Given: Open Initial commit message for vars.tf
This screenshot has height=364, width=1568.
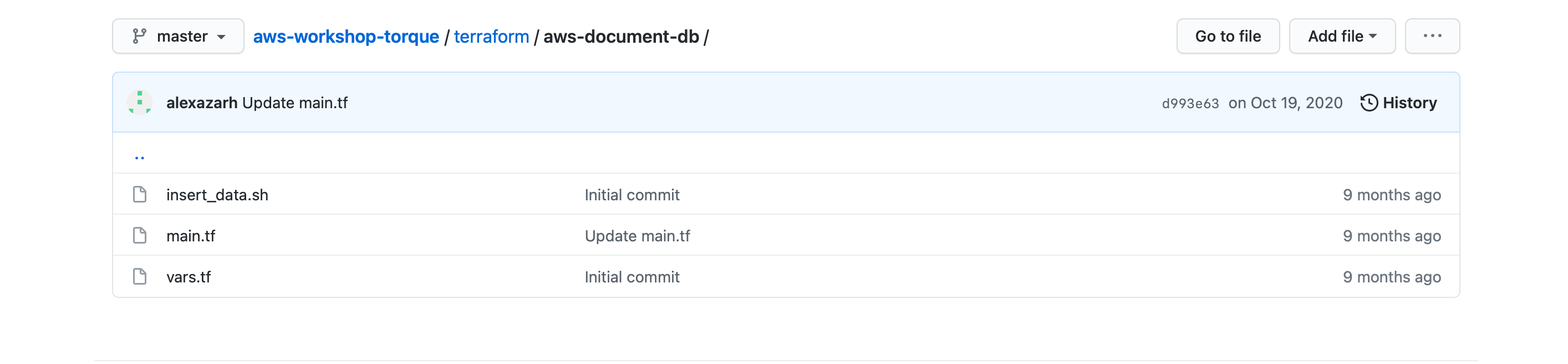Looking at the screenshot, I should click(x=632, y=277).
